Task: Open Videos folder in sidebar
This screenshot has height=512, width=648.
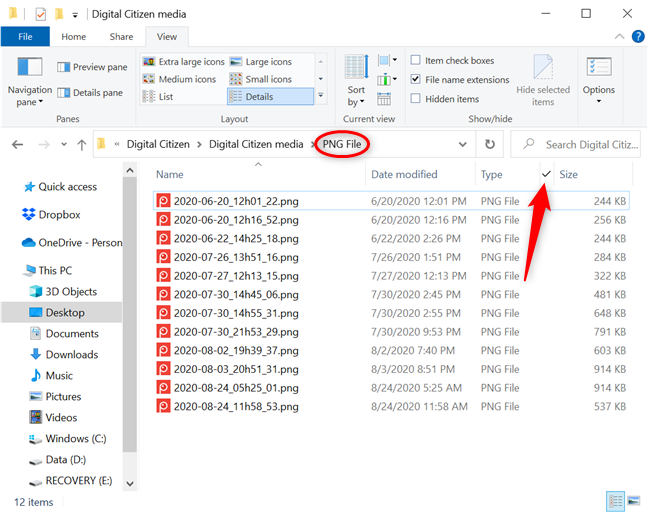Action: point(53,417)
